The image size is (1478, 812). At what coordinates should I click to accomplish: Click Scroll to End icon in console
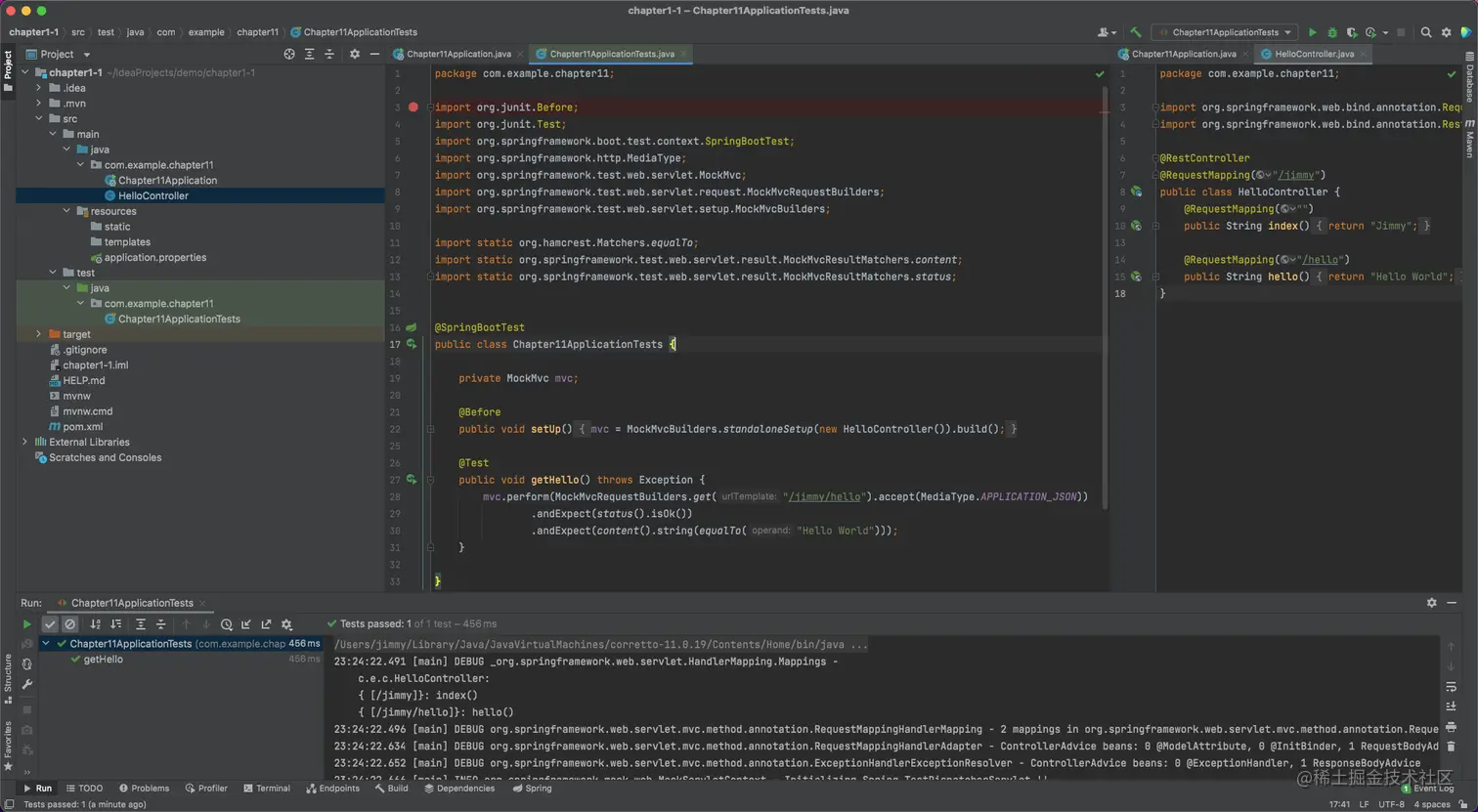pyautogui.click(x=1451, y=706)
